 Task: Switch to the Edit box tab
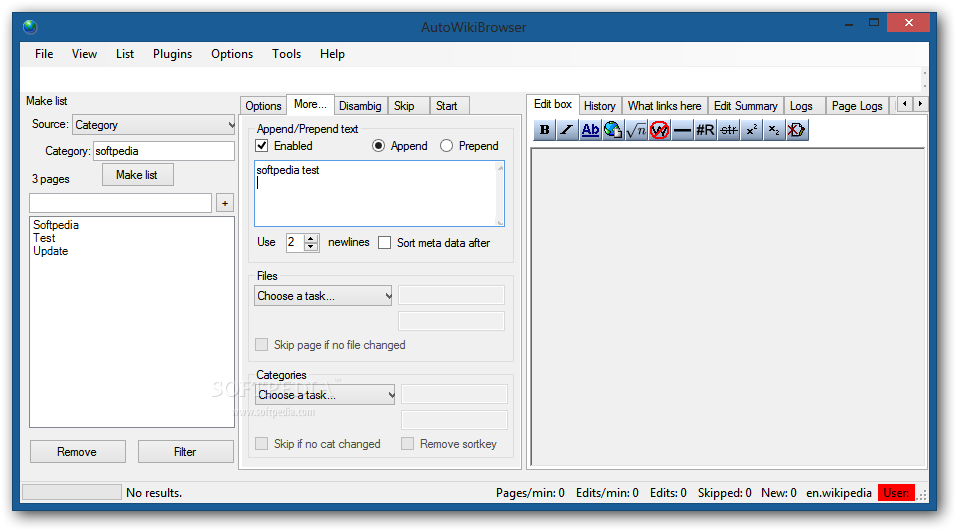[552, 104]
